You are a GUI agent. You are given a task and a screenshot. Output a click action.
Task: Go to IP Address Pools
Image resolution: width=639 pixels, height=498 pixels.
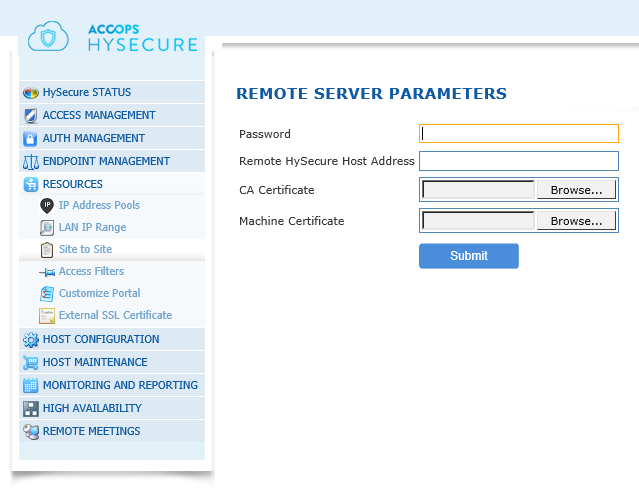(x=99, y=205)
